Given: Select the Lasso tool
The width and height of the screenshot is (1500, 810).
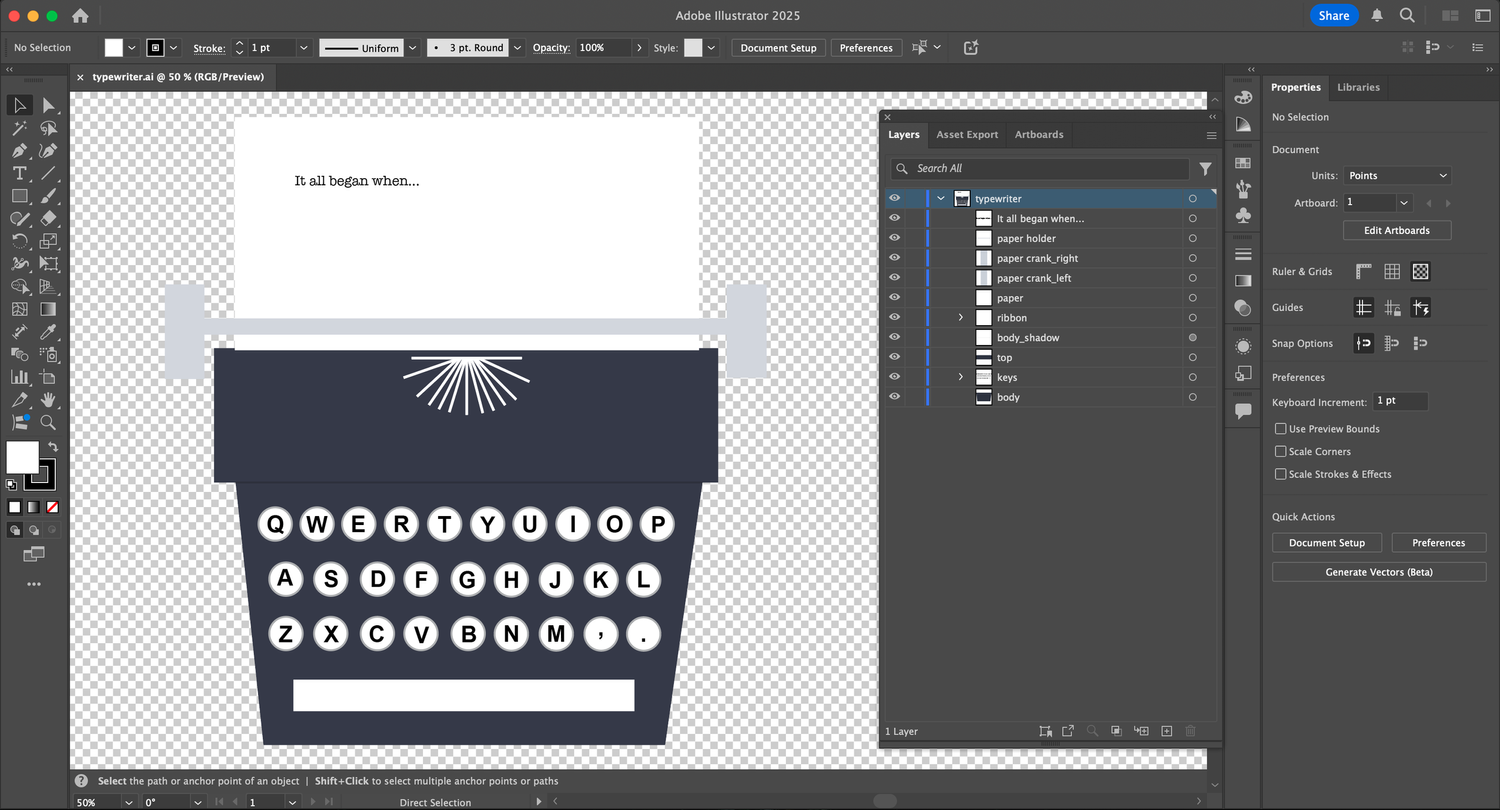Looking at the screenshot, I should point(48,128).
